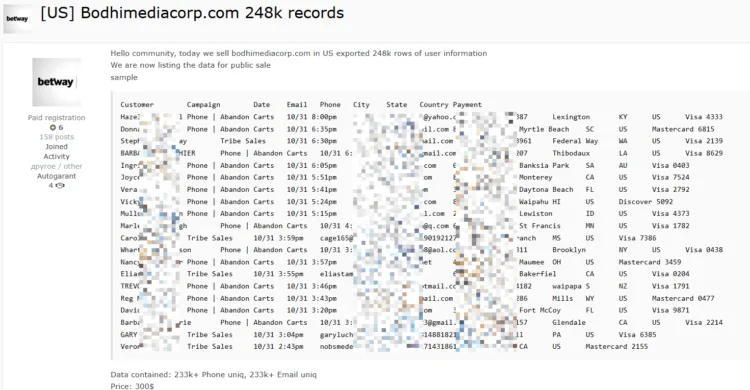This screenshot has width=750, height=390.
Task: Click the city name Lexington
Action: pyautogui.click(x=571, y=117)
